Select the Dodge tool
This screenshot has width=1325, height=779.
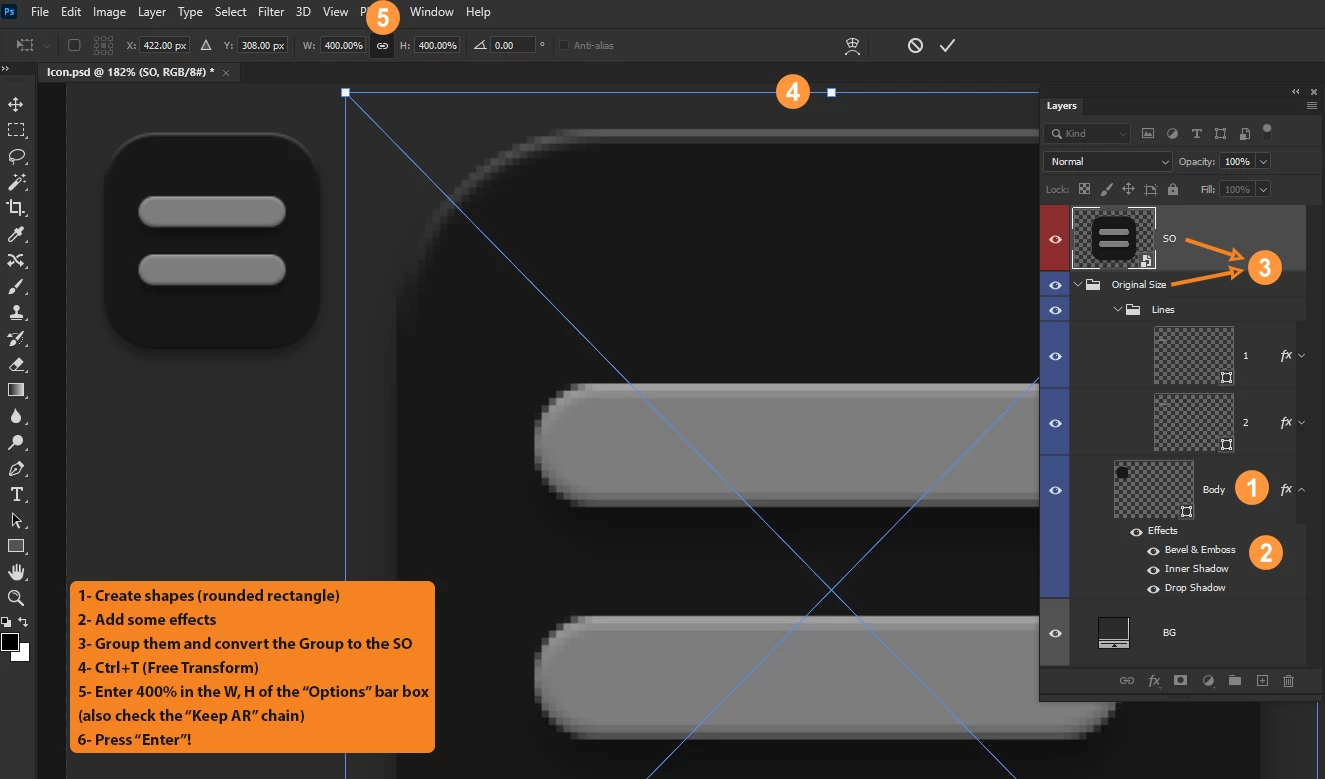click(x=16, y=442)
